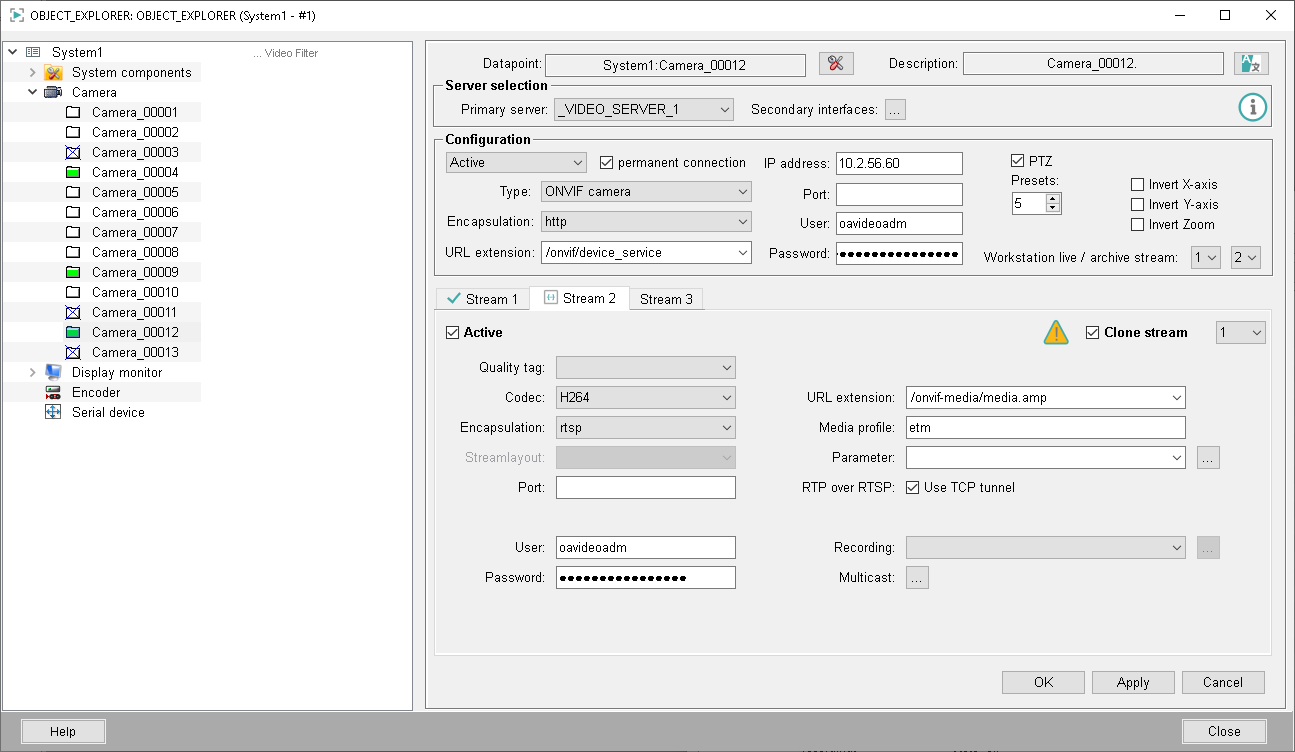Click the Apply button
Image resolution: width=1295 pixels, height=752 pixels.
click(x=1132, y=683)
